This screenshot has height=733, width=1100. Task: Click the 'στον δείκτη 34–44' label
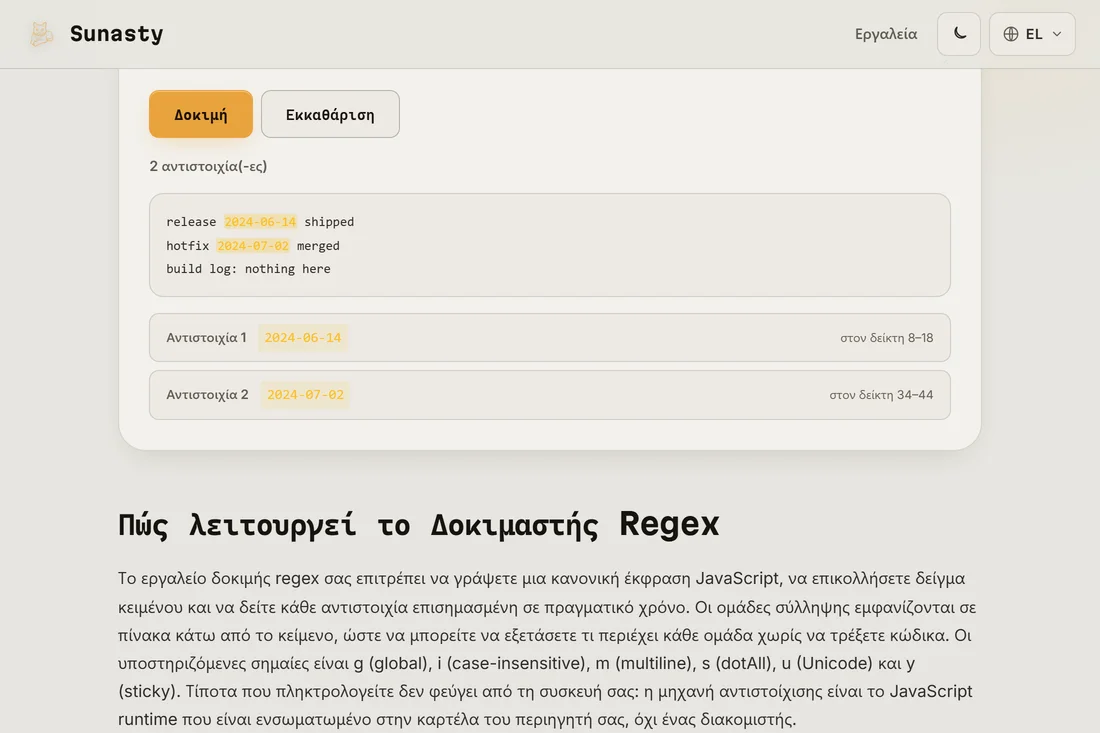tap(881, 395)
